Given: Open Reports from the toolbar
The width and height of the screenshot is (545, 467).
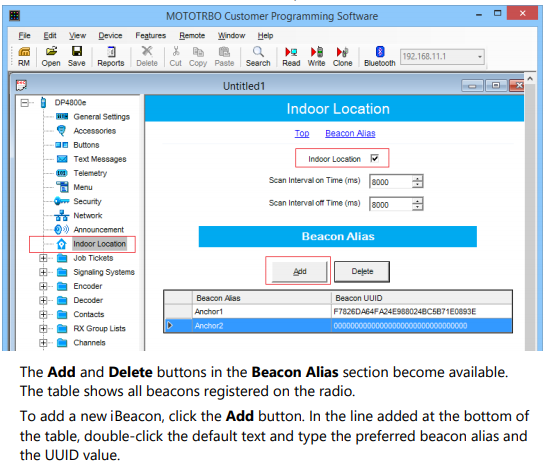Looking at the screenshot, I should pos(111,56).
